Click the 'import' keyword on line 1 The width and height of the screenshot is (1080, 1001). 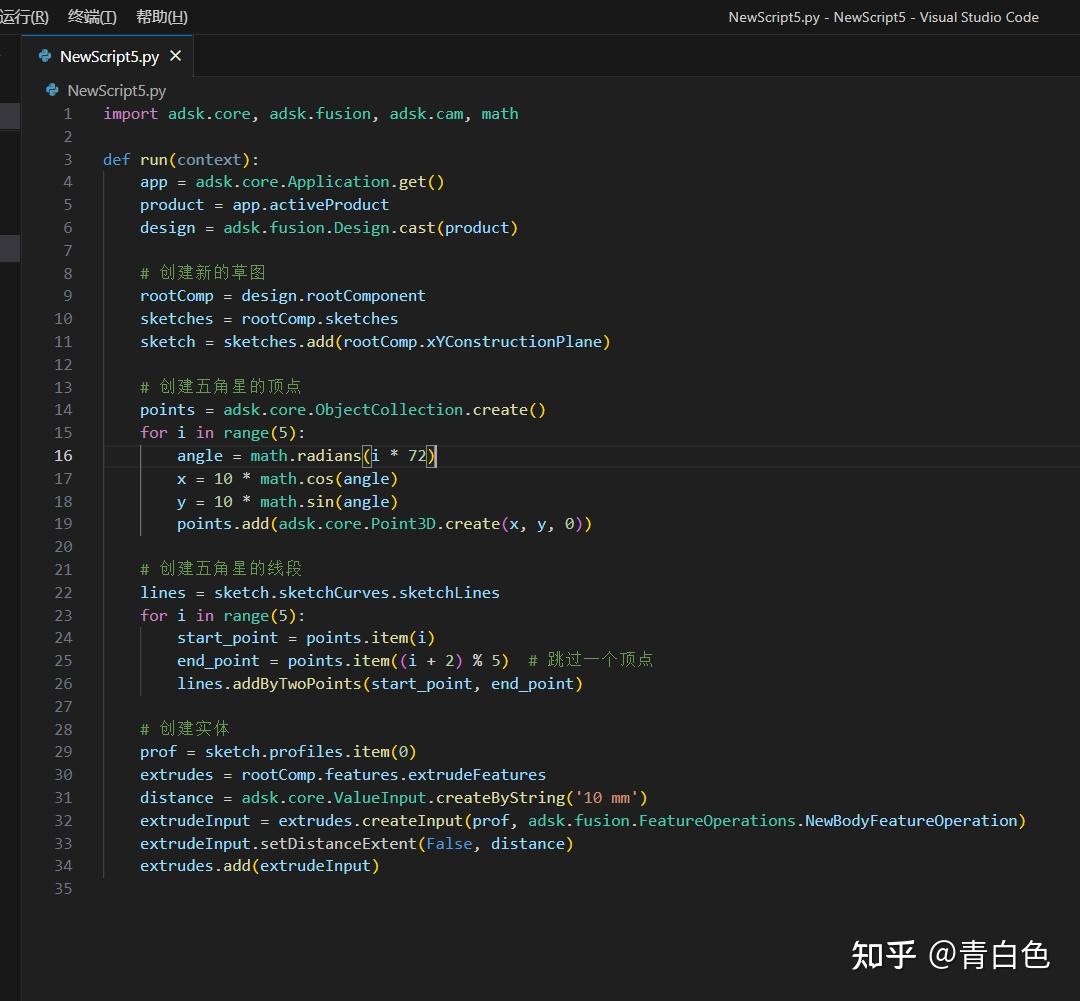pyautogui.click(x=130, y=114)
